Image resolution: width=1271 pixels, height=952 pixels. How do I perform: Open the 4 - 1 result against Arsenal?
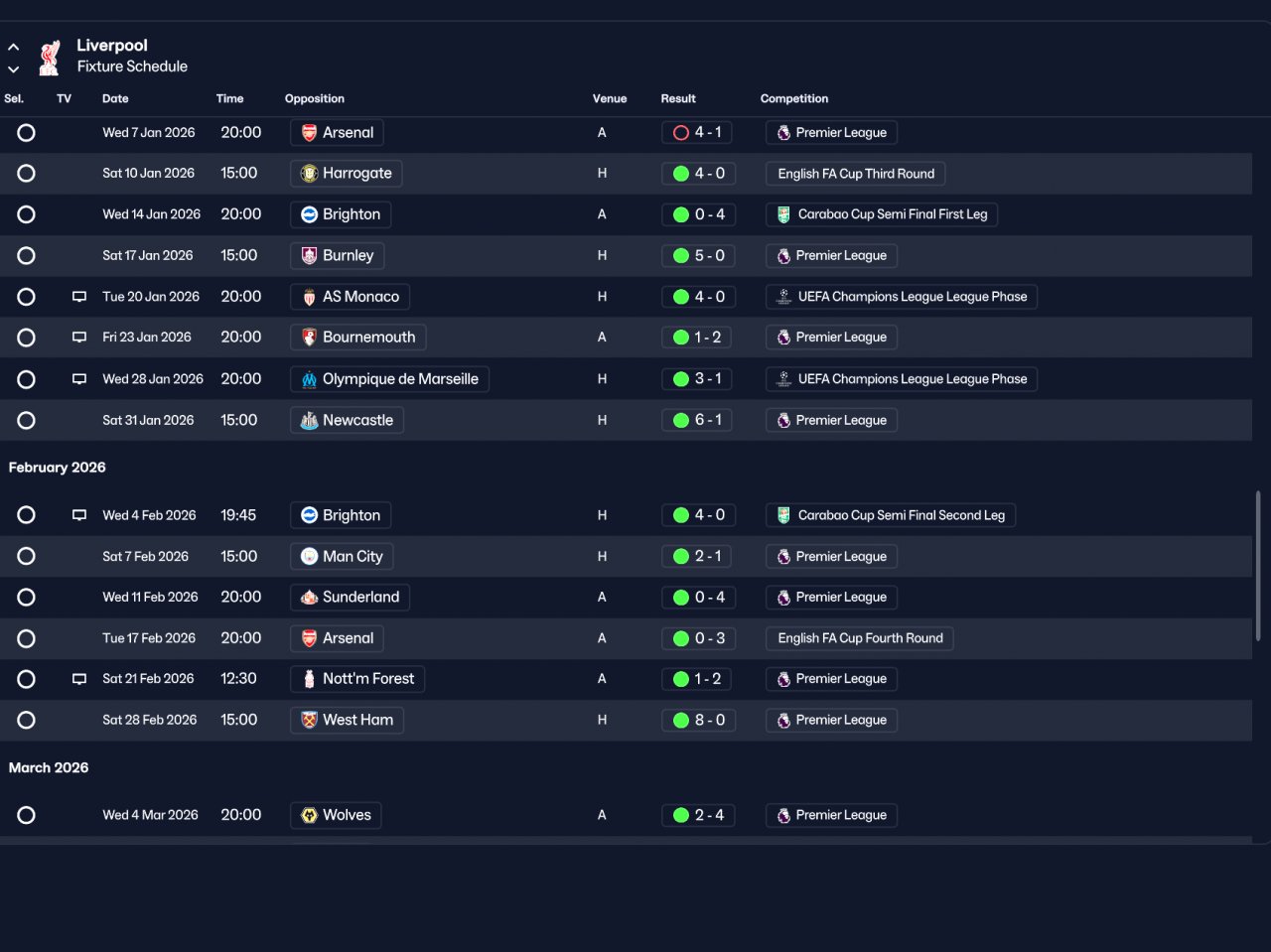698,132
